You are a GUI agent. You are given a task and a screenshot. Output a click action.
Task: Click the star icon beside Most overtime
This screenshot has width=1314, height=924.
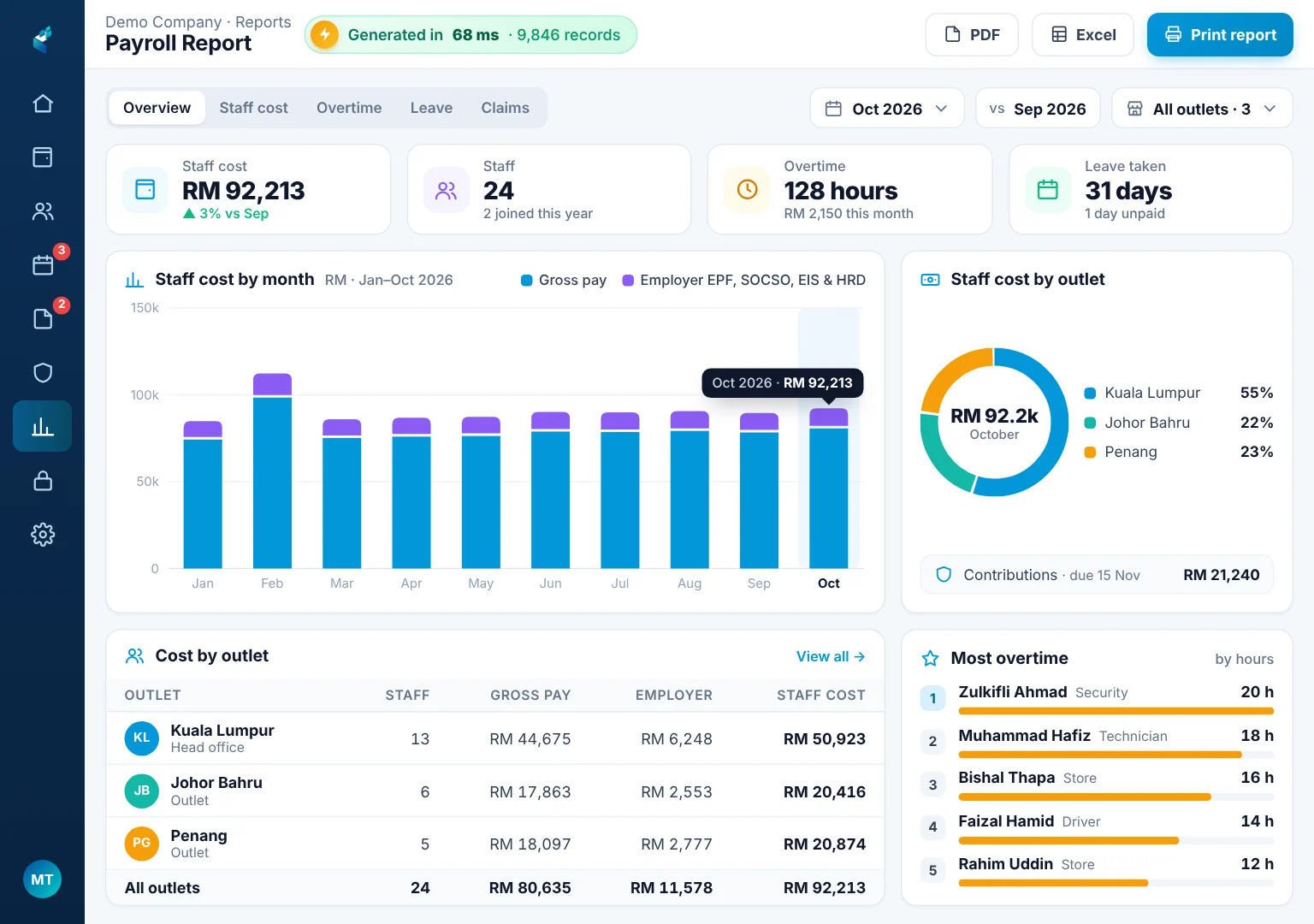[x=930, y=658]
